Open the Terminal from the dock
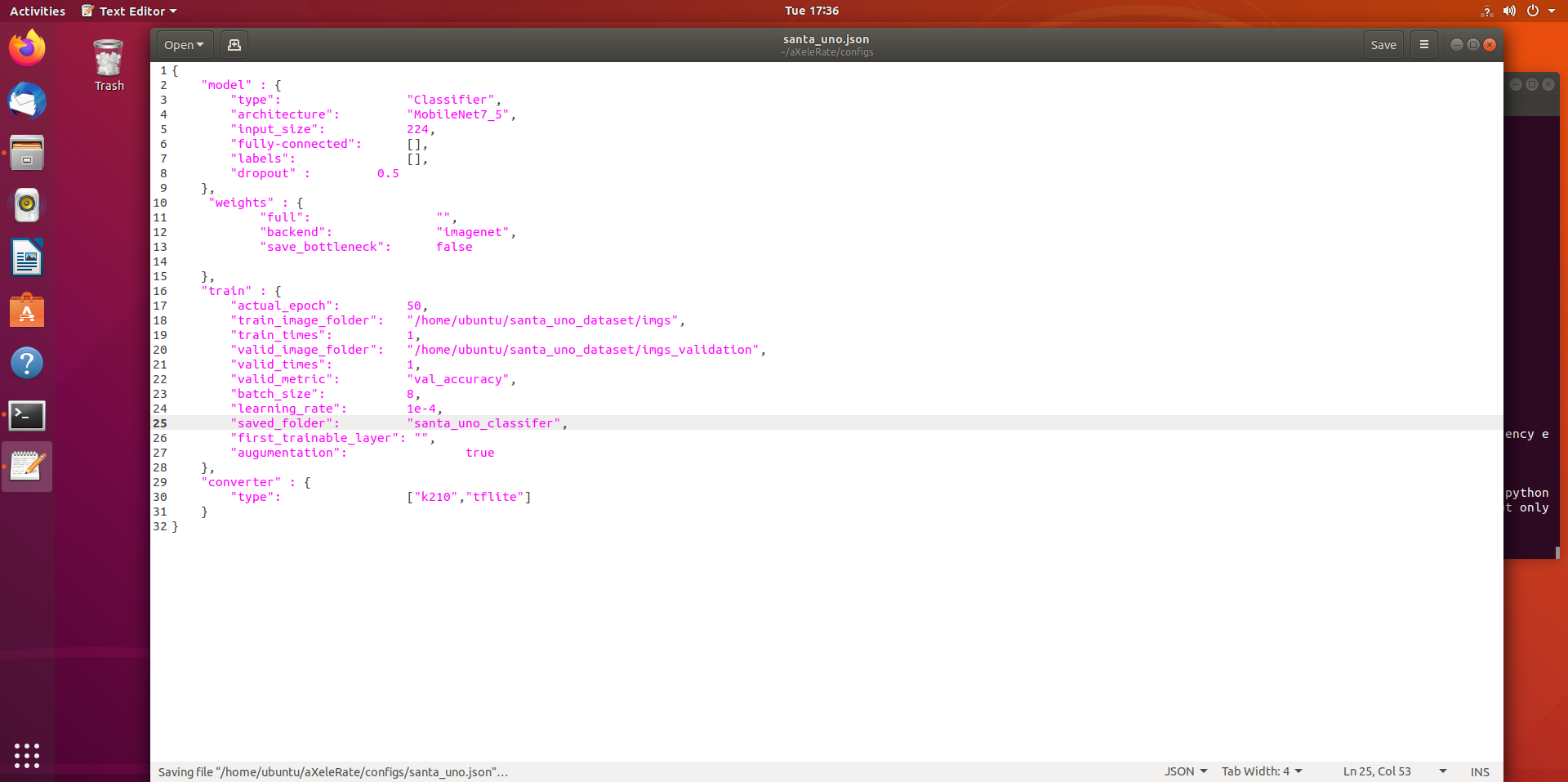 [27, 416]
